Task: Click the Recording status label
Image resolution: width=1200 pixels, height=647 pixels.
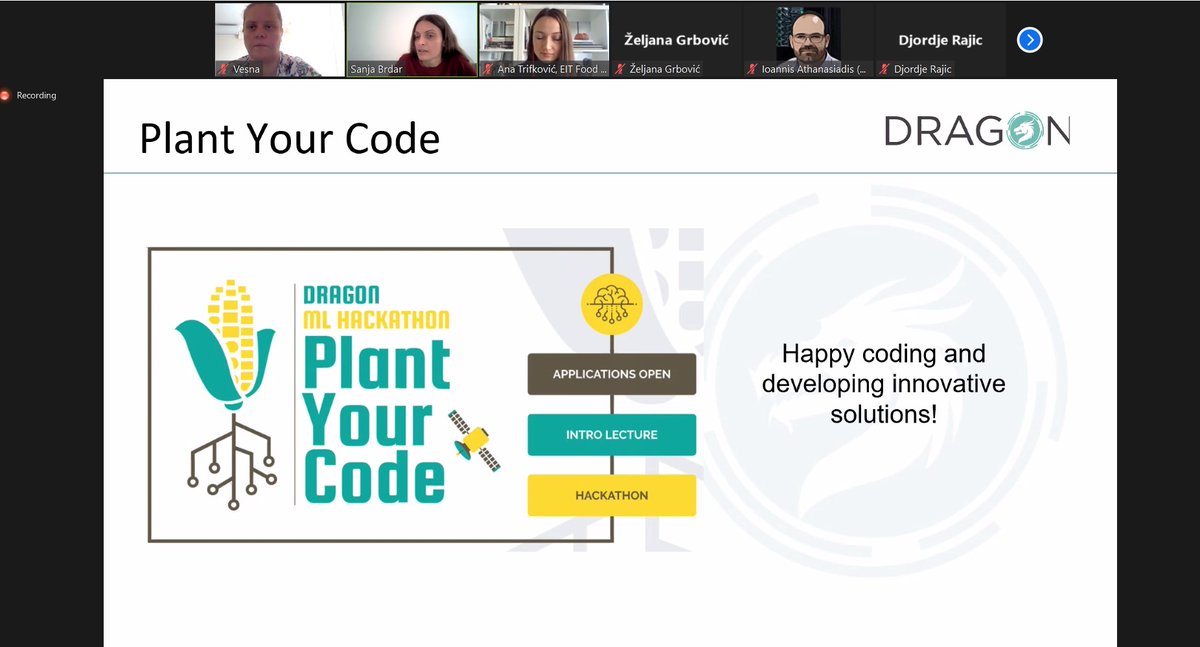Action: pos(36,96)
